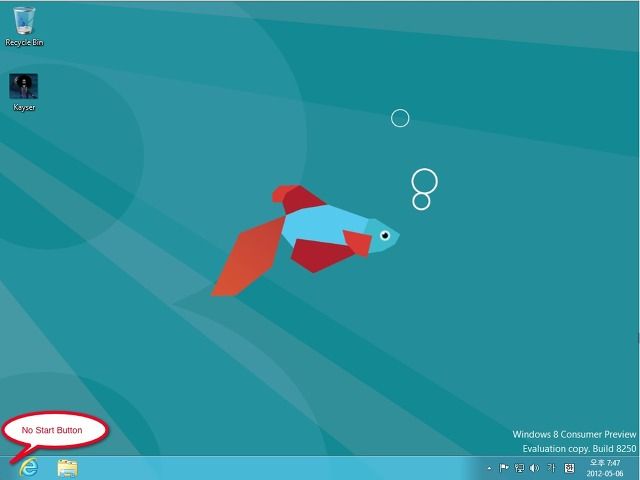Image resolution: width=640 pixels, height=480 pixels.
Task: Open the clock showing 오후 7:47
Action: pyautogui.click(x=605, y=468)
